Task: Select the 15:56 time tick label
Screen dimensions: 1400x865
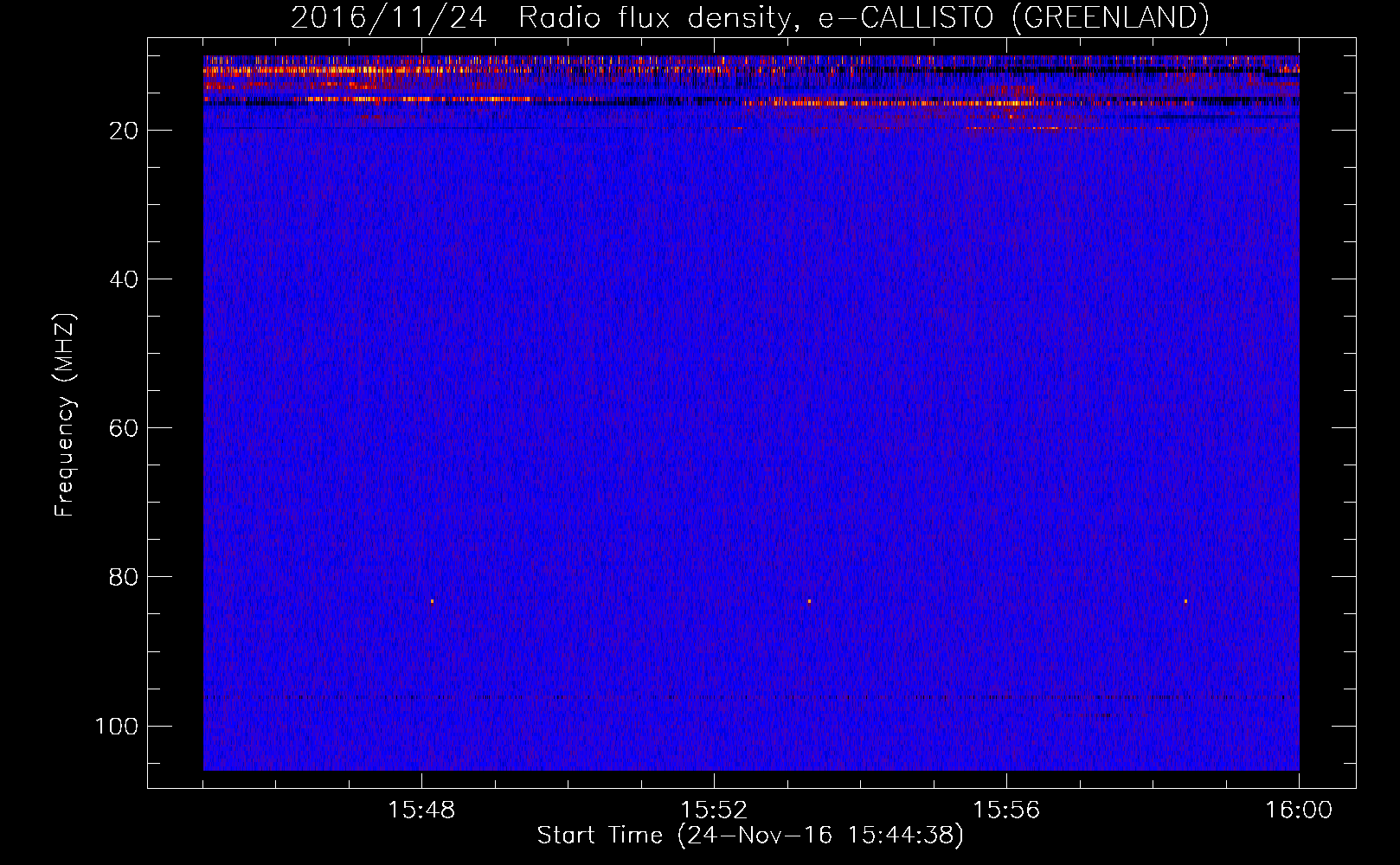Action: [1006, 811]
